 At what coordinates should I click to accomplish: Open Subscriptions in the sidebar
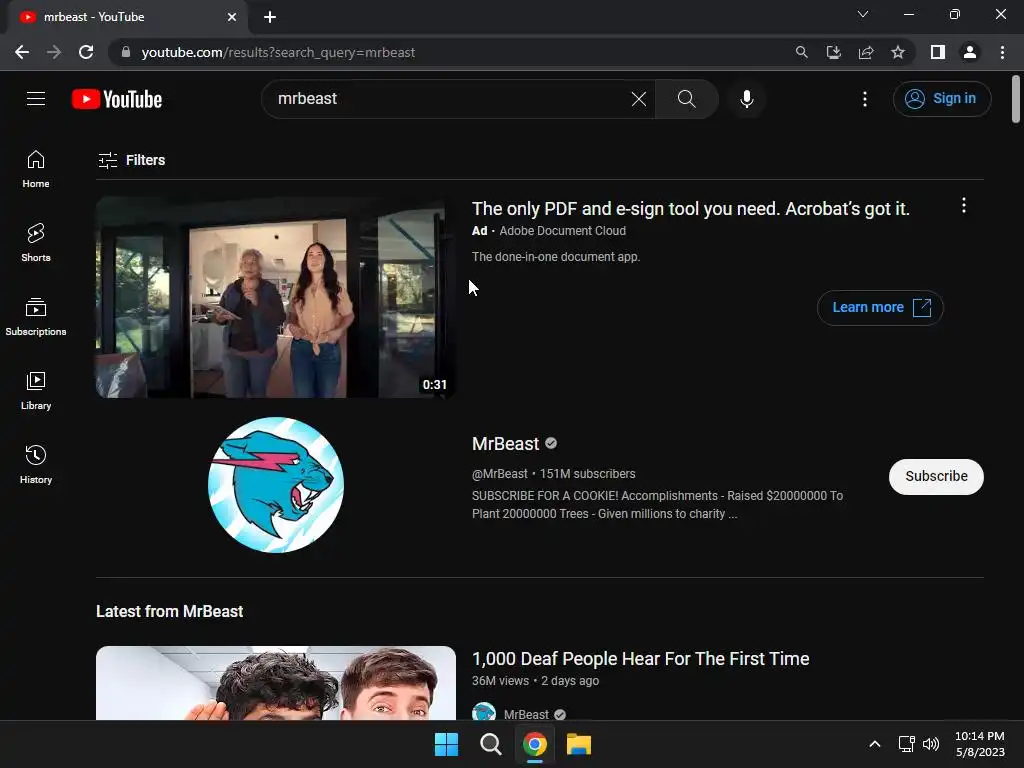pyautogui.click(x=36, y=317)
